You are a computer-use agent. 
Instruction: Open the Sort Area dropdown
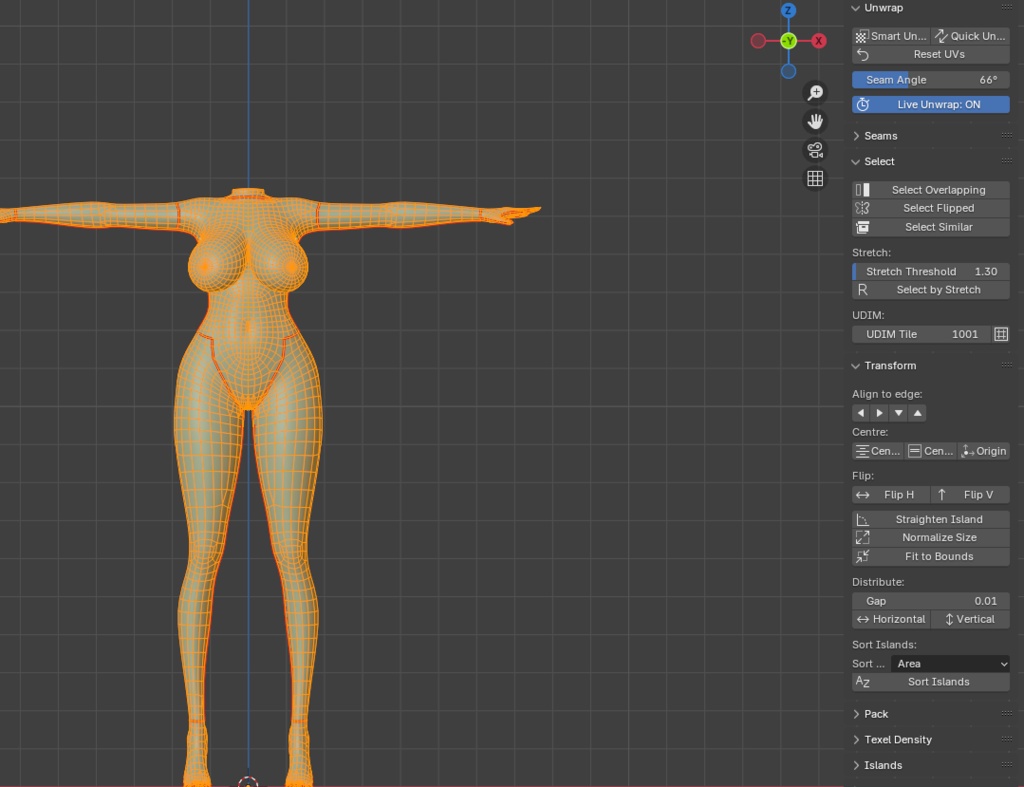(950, 664)
